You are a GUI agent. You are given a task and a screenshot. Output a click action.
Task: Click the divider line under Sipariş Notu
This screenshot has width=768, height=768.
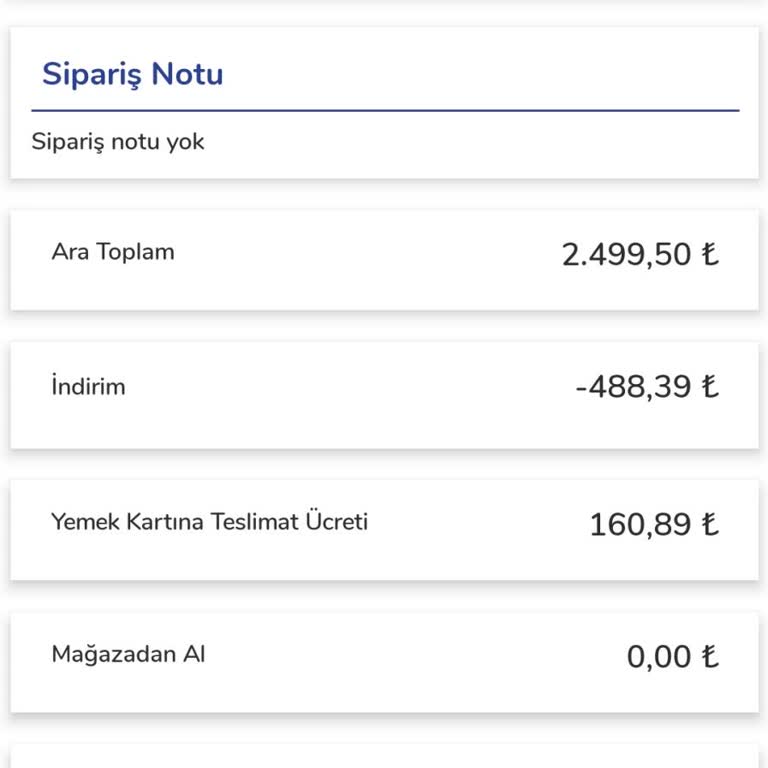385,110
